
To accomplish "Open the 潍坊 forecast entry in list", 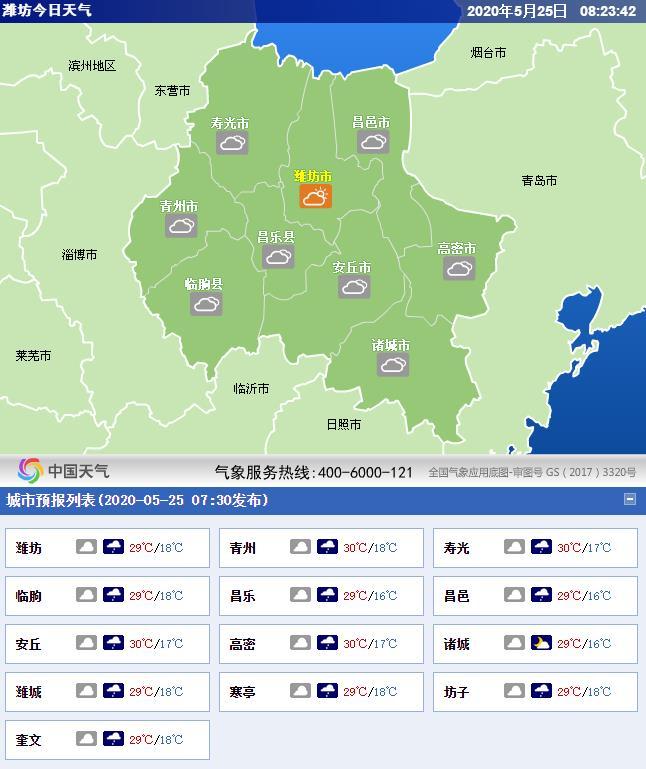I will (x=30, y=548).
